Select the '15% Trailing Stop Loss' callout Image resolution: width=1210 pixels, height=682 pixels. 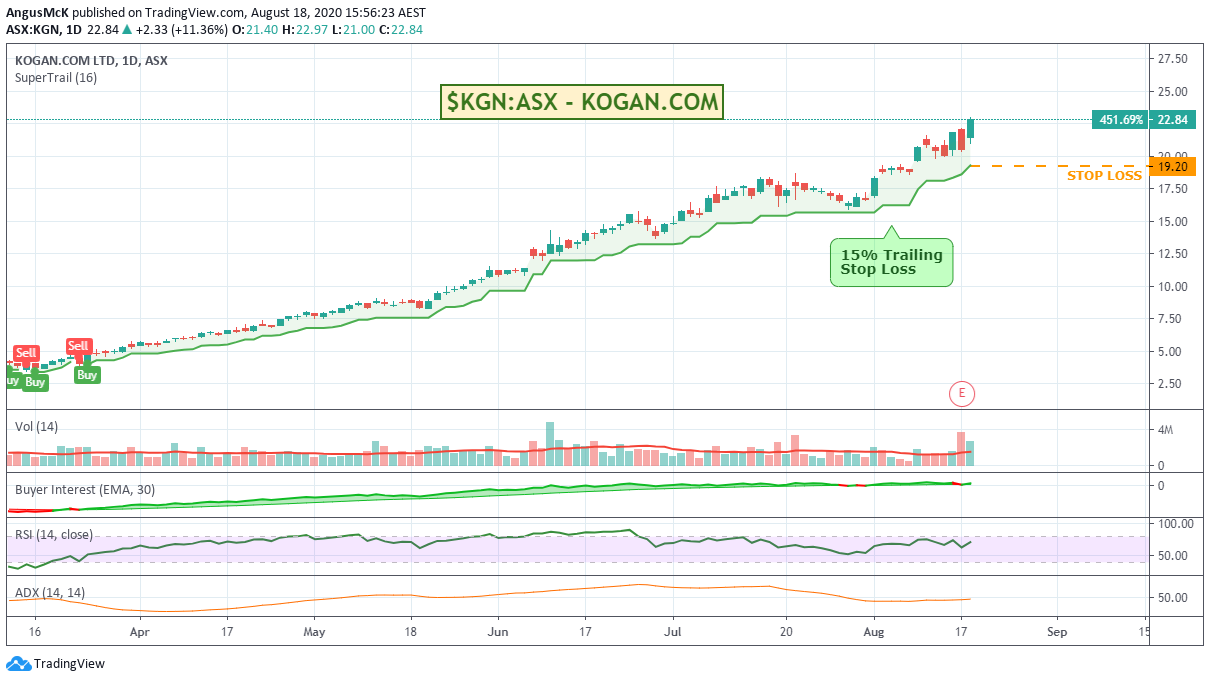(891, 262)
